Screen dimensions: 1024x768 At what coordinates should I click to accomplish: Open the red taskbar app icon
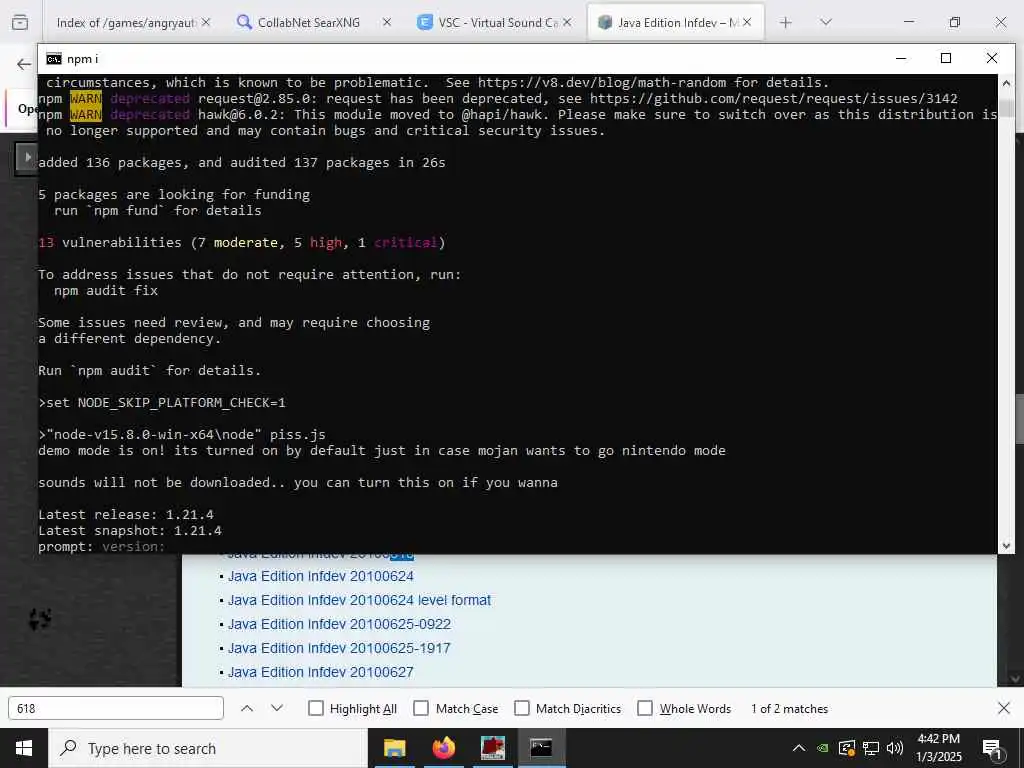(x=492, y=748)
